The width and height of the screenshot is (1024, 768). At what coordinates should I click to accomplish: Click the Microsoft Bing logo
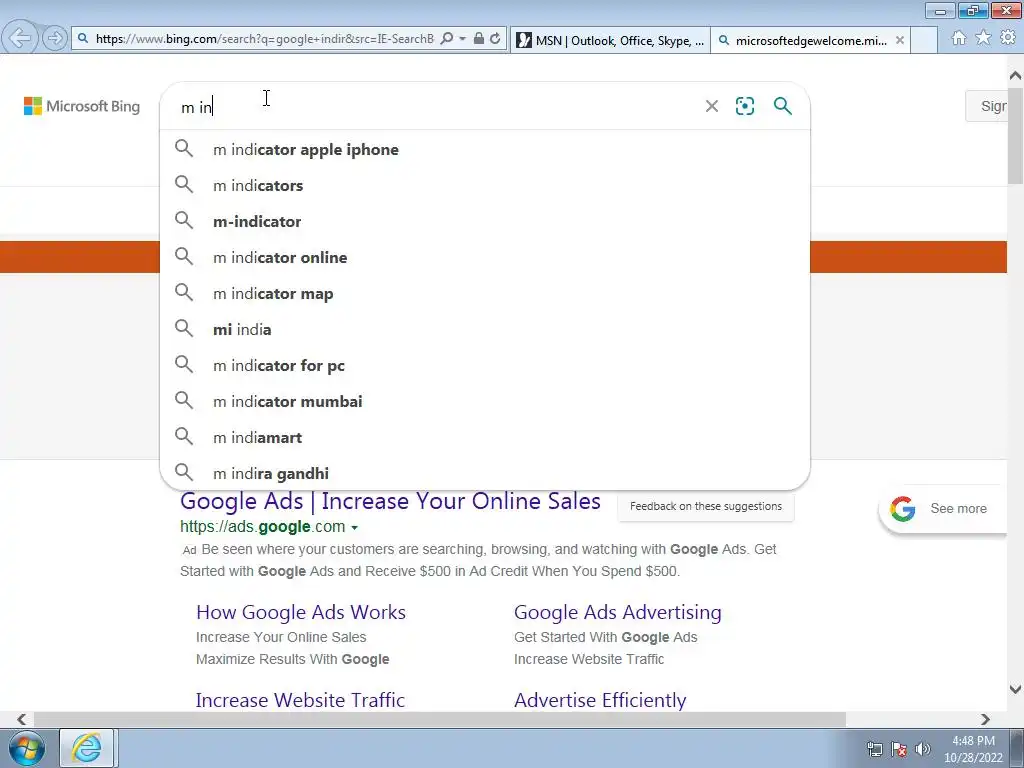click(82, 106)
